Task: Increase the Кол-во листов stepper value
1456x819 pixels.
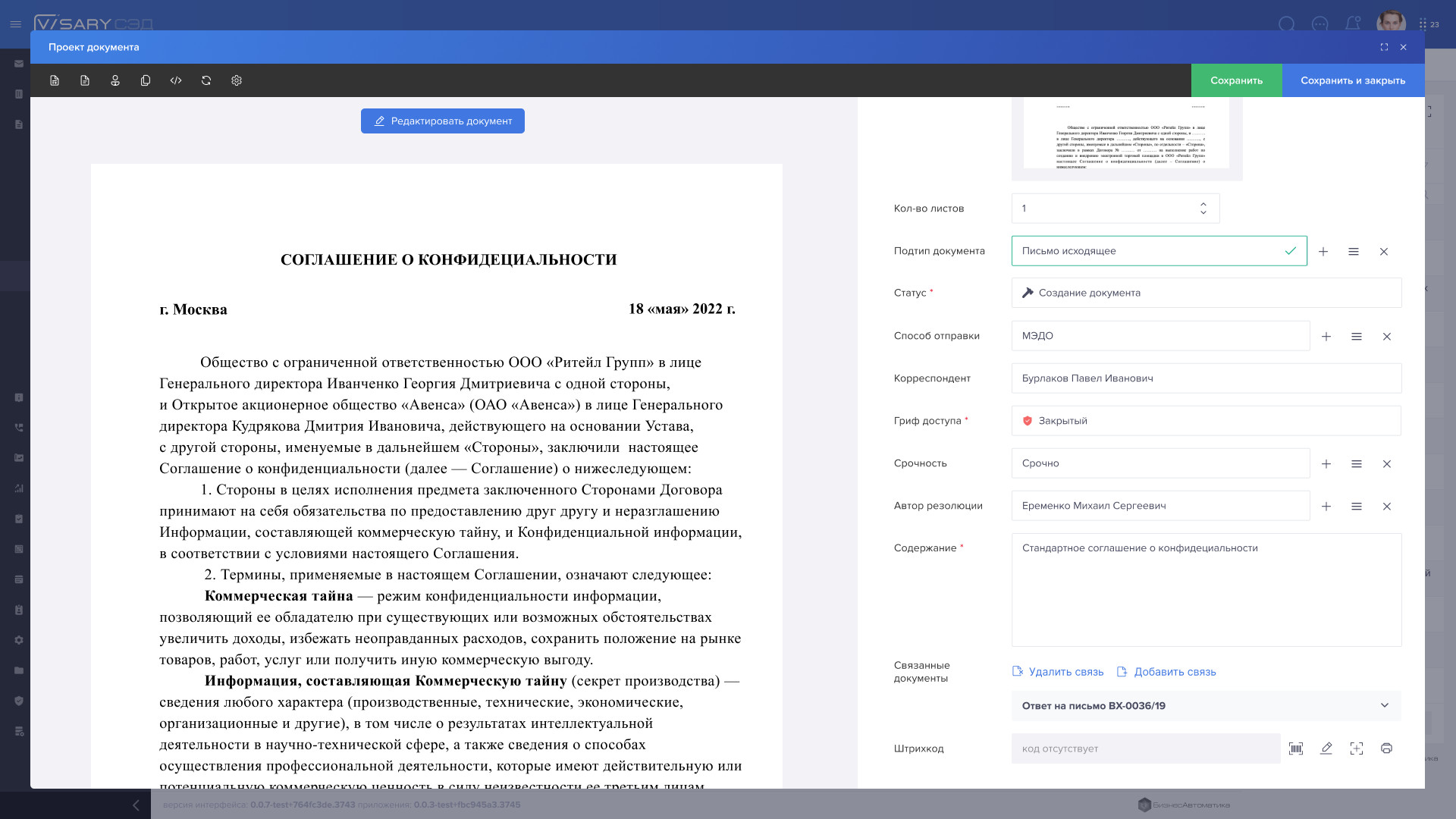Action: [x=1203, y=204]
